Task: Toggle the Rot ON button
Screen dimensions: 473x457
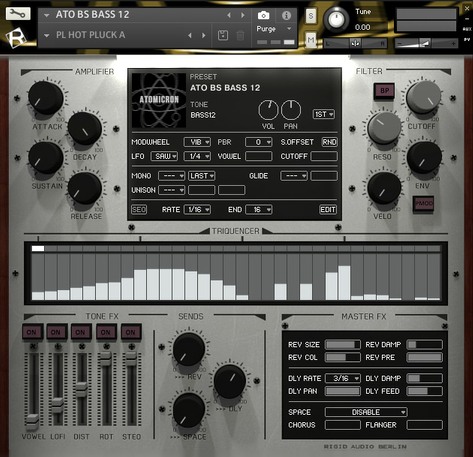Action: [x=106, y=332]
